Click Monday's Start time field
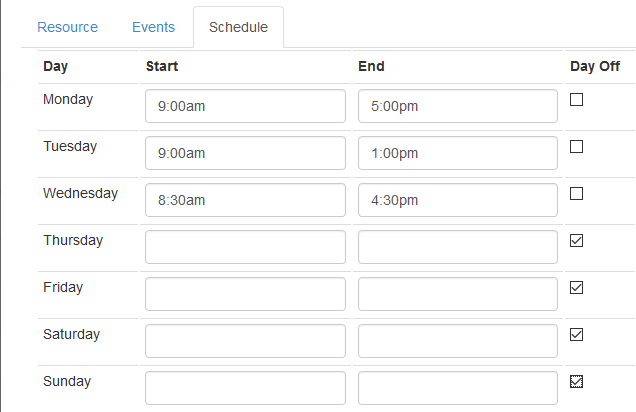This screenshot has height=412, width=636. tap(245, 106)
